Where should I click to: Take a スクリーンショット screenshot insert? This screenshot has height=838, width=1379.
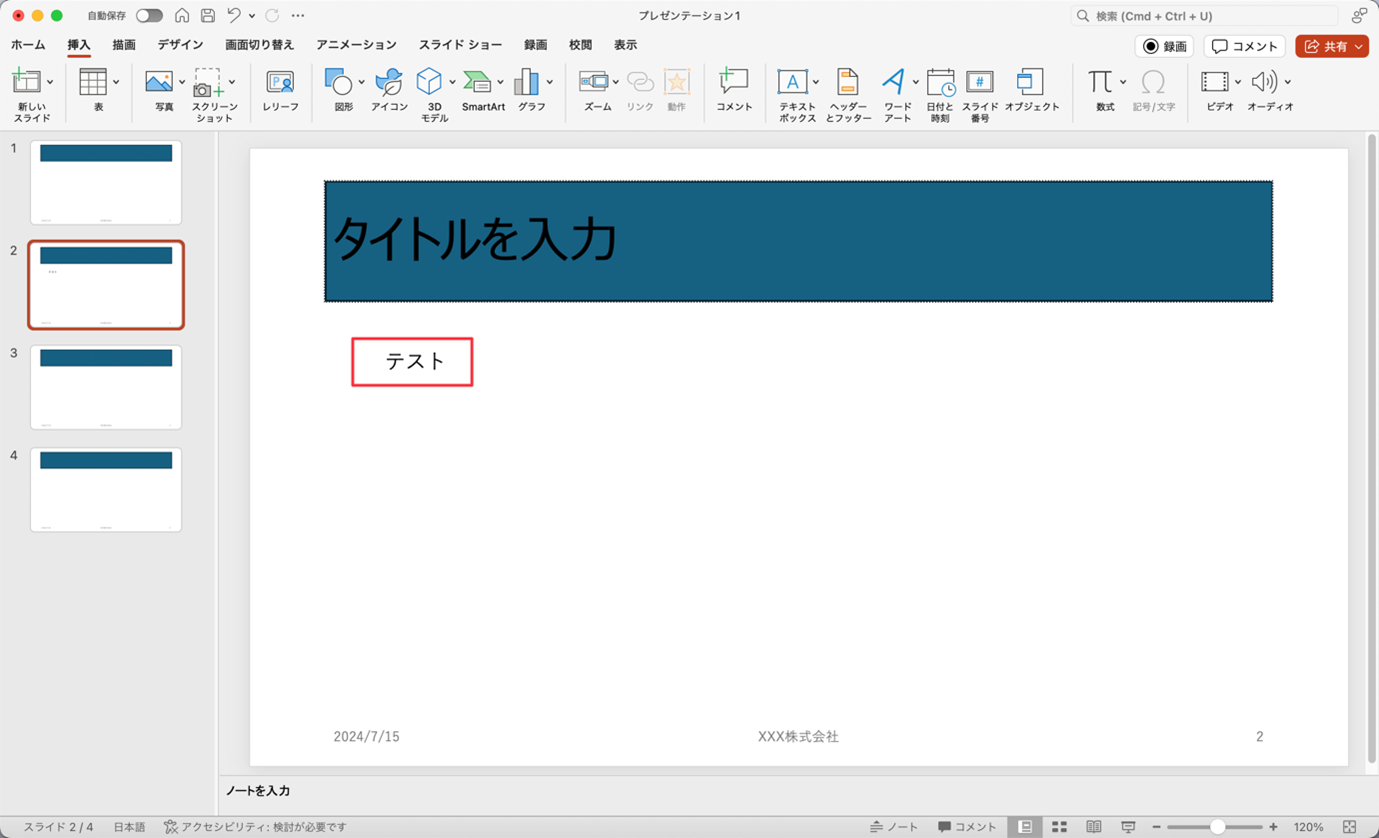(x=208, y=82)
